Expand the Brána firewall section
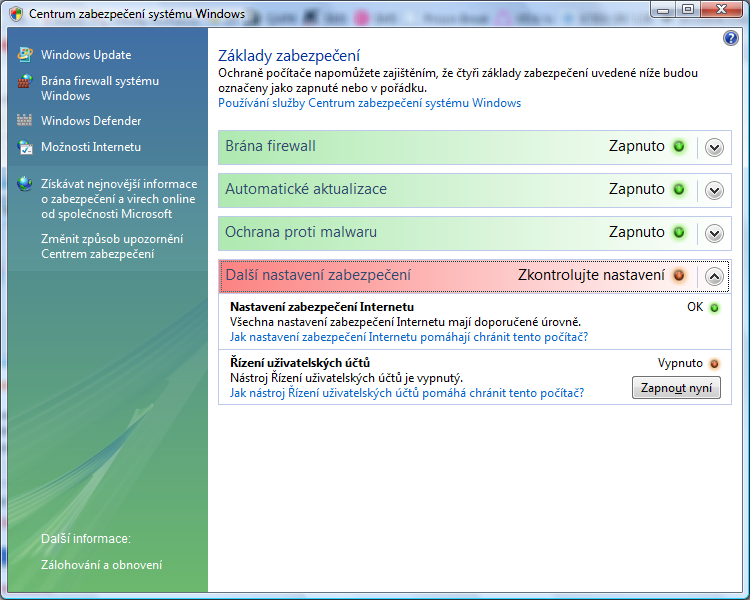Image resolution: width=750 pixels, height=600 pixels. tap(714, 147)
